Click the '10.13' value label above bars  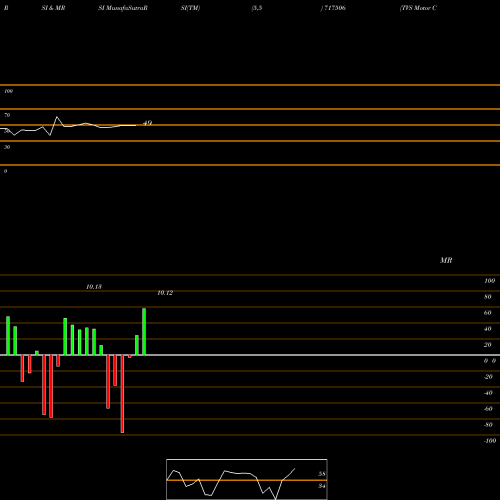[x=94, y=287]
